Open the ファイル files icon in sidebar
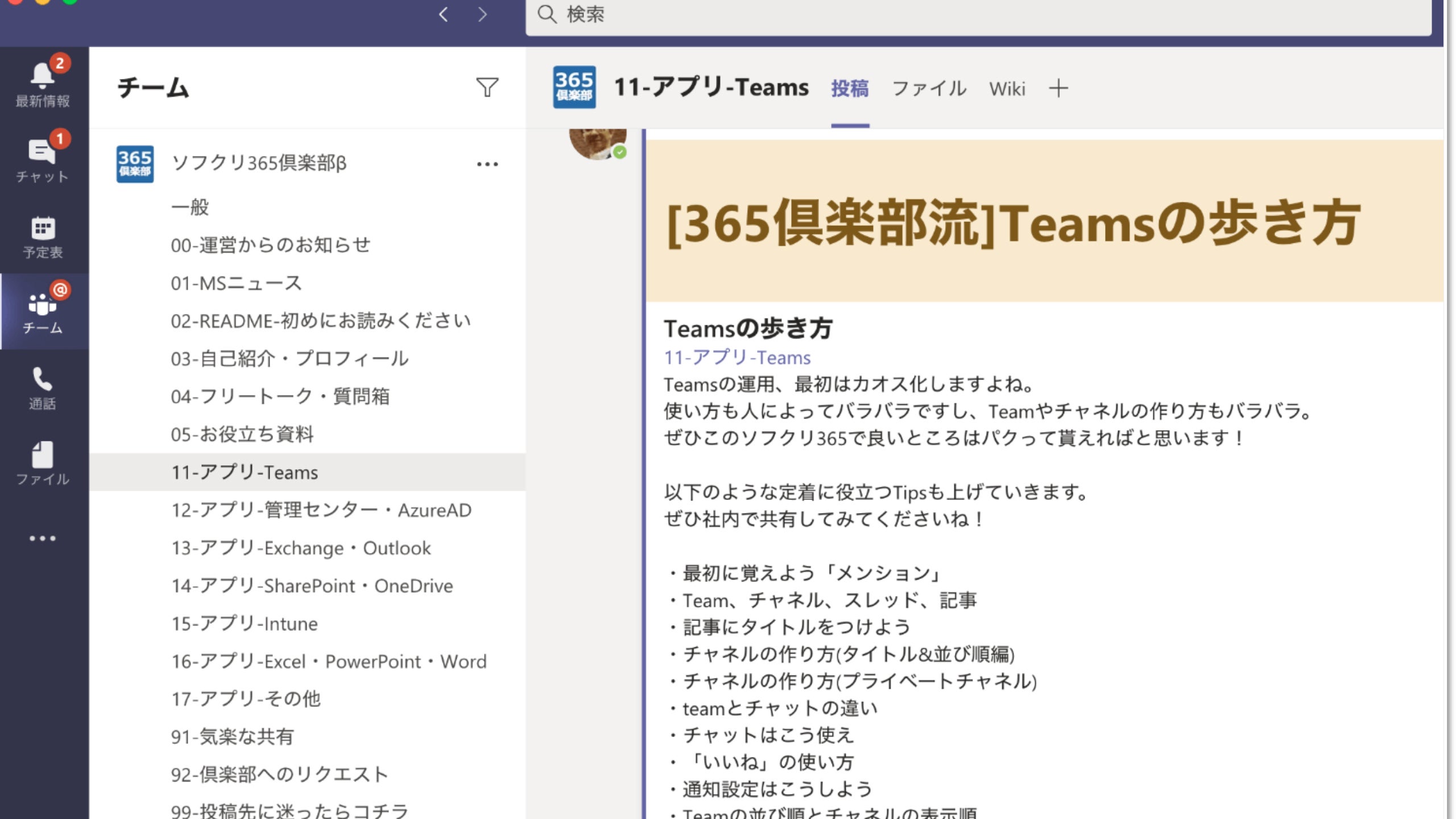The width and height of the screenshot is (1456, 819). (x=43, y=463)
